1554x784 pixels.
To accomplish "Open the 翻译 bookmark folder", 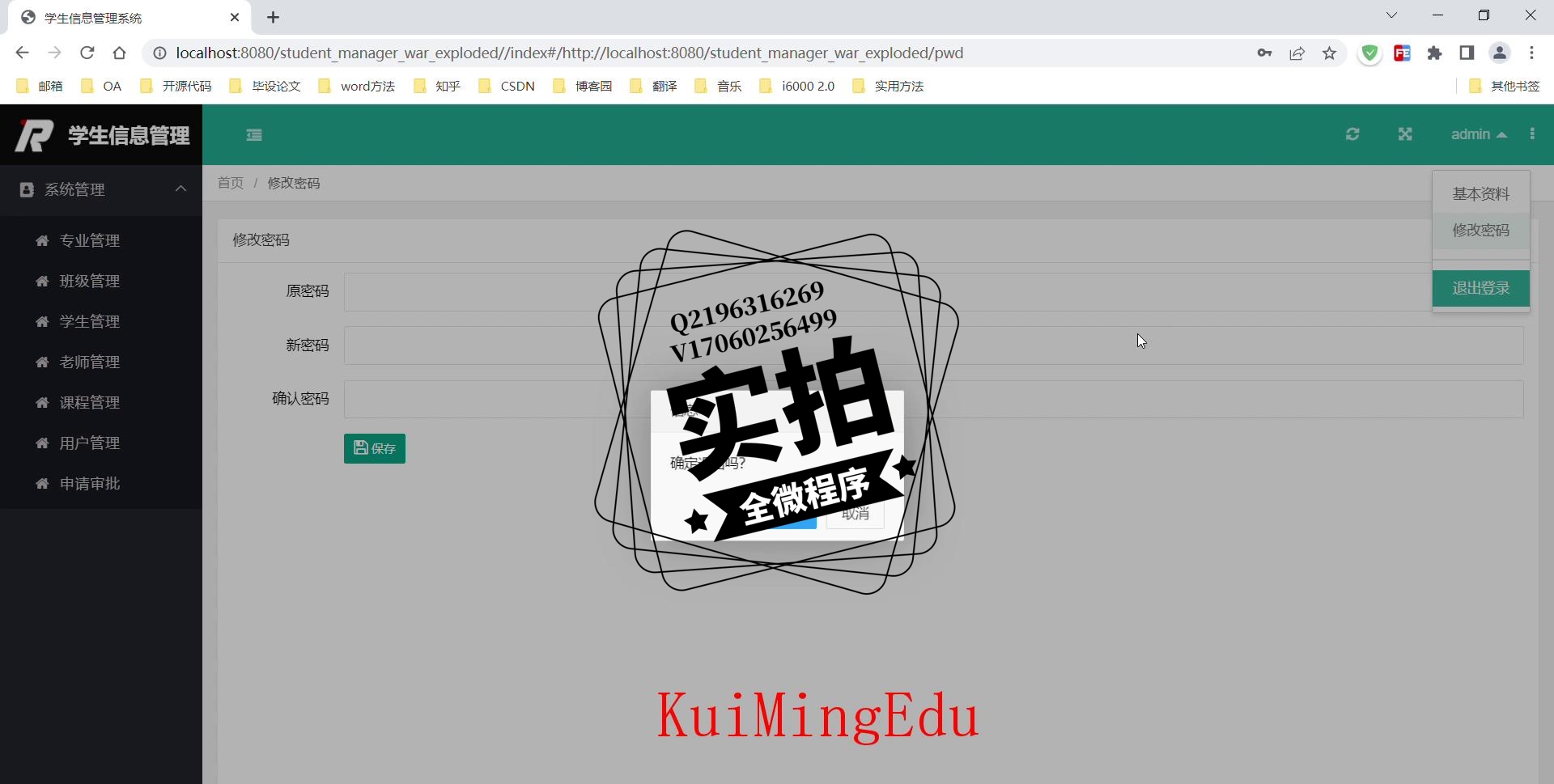I will [x=654, y=86].
